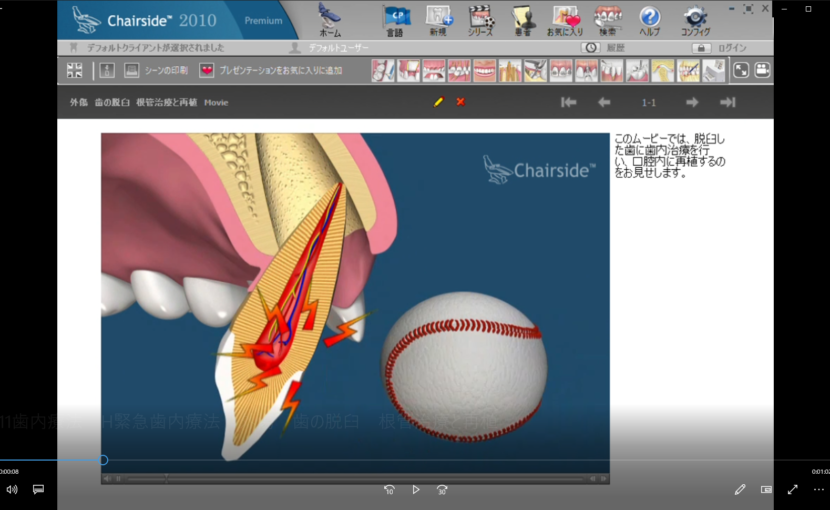Jump to last slide arrow
This screenshot has height=510, width=830.
pyautogui.click(x=728, y=102)
